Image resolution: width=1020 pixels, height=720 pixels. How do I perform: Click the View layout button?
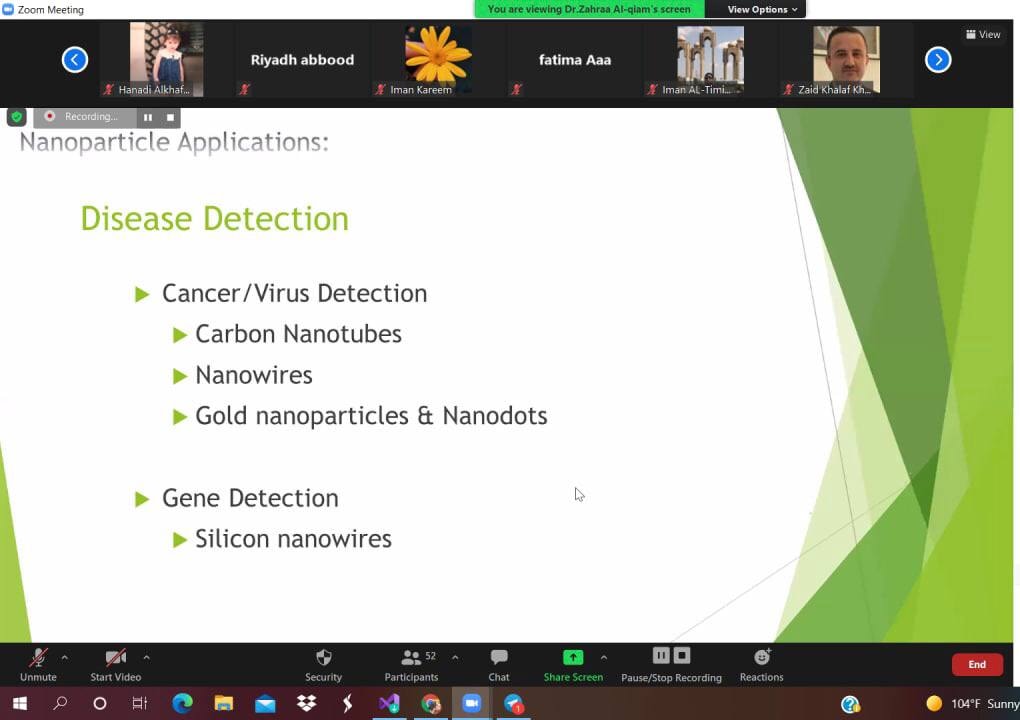coord(983,34)
